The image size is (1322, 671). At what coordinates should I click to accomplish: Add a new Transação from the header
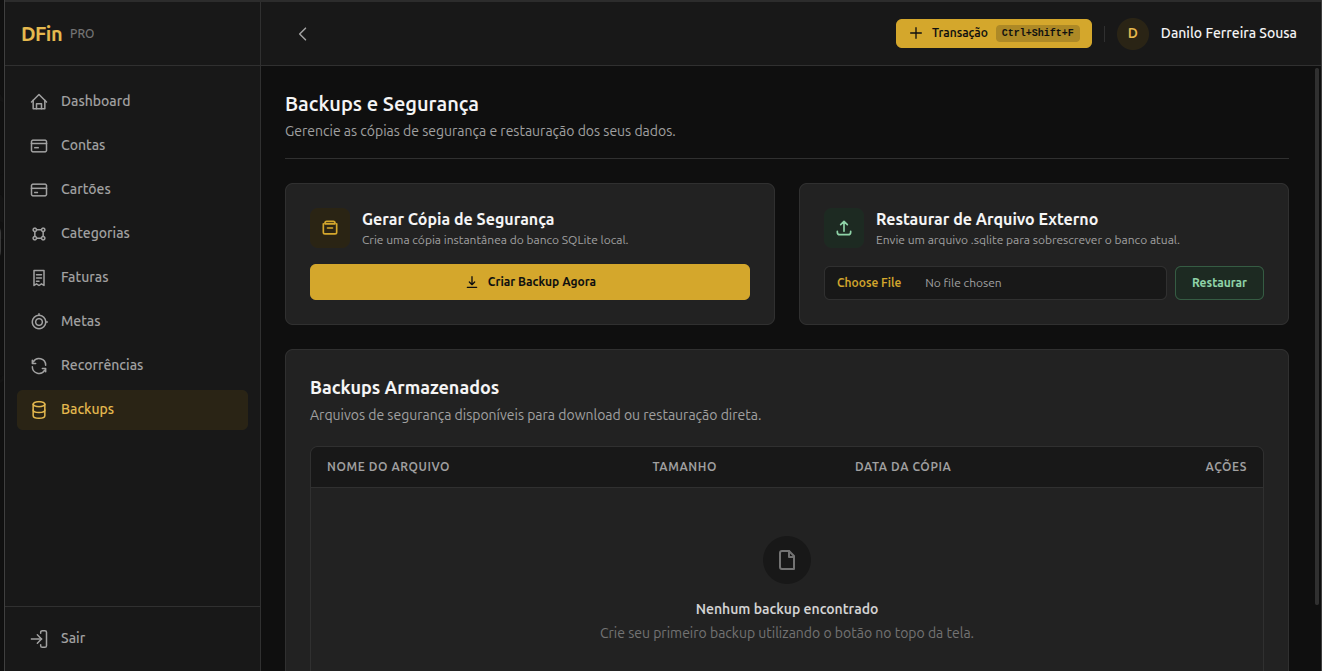point(994,33)
